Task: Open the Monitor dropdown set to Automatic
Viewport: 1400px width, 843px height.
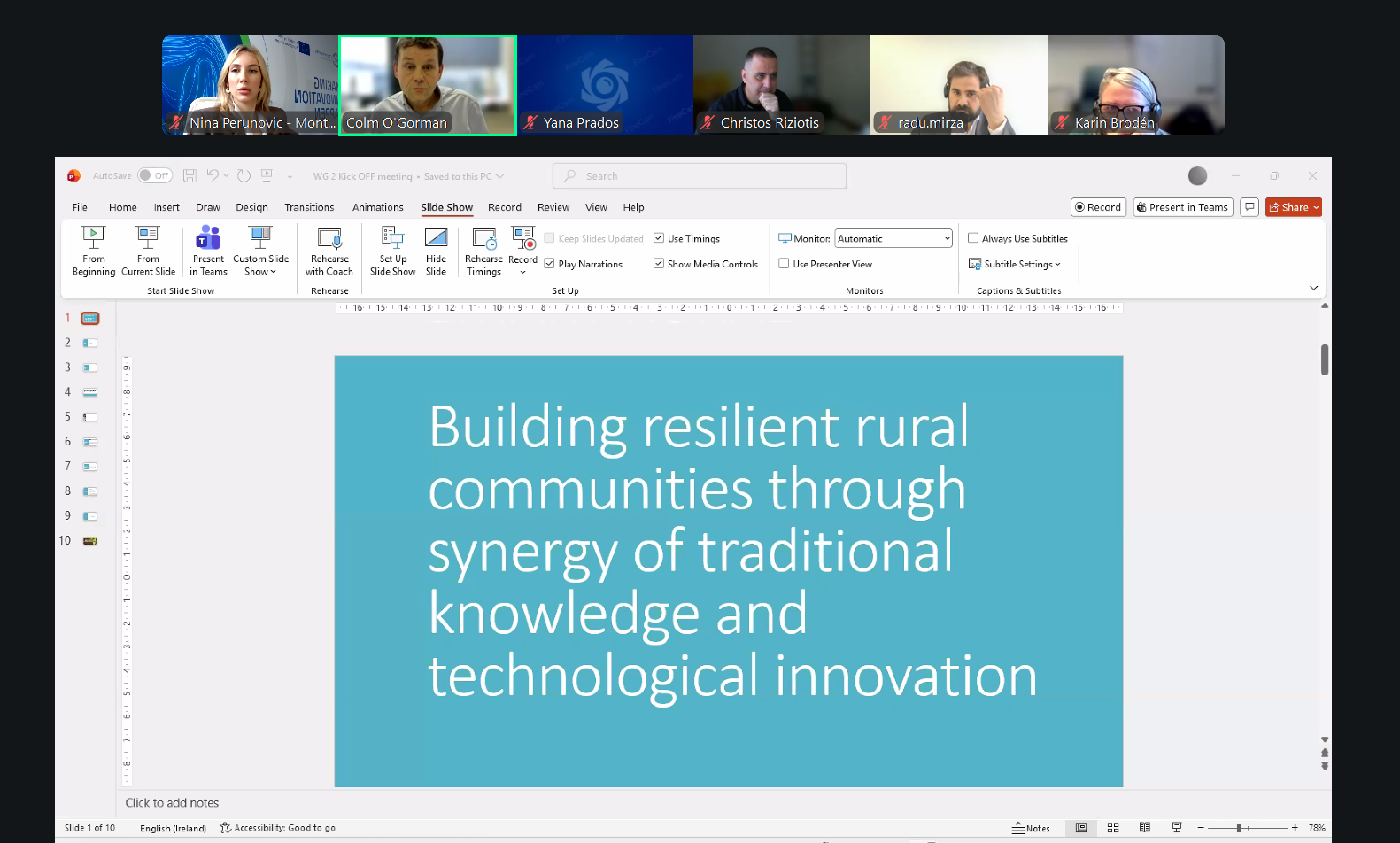Action: pos(893,238)
